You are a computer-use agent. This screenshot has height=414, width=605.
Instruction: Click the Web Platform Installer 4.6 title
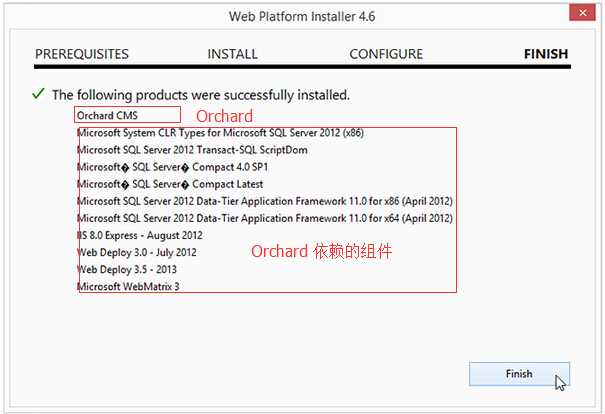302,17
